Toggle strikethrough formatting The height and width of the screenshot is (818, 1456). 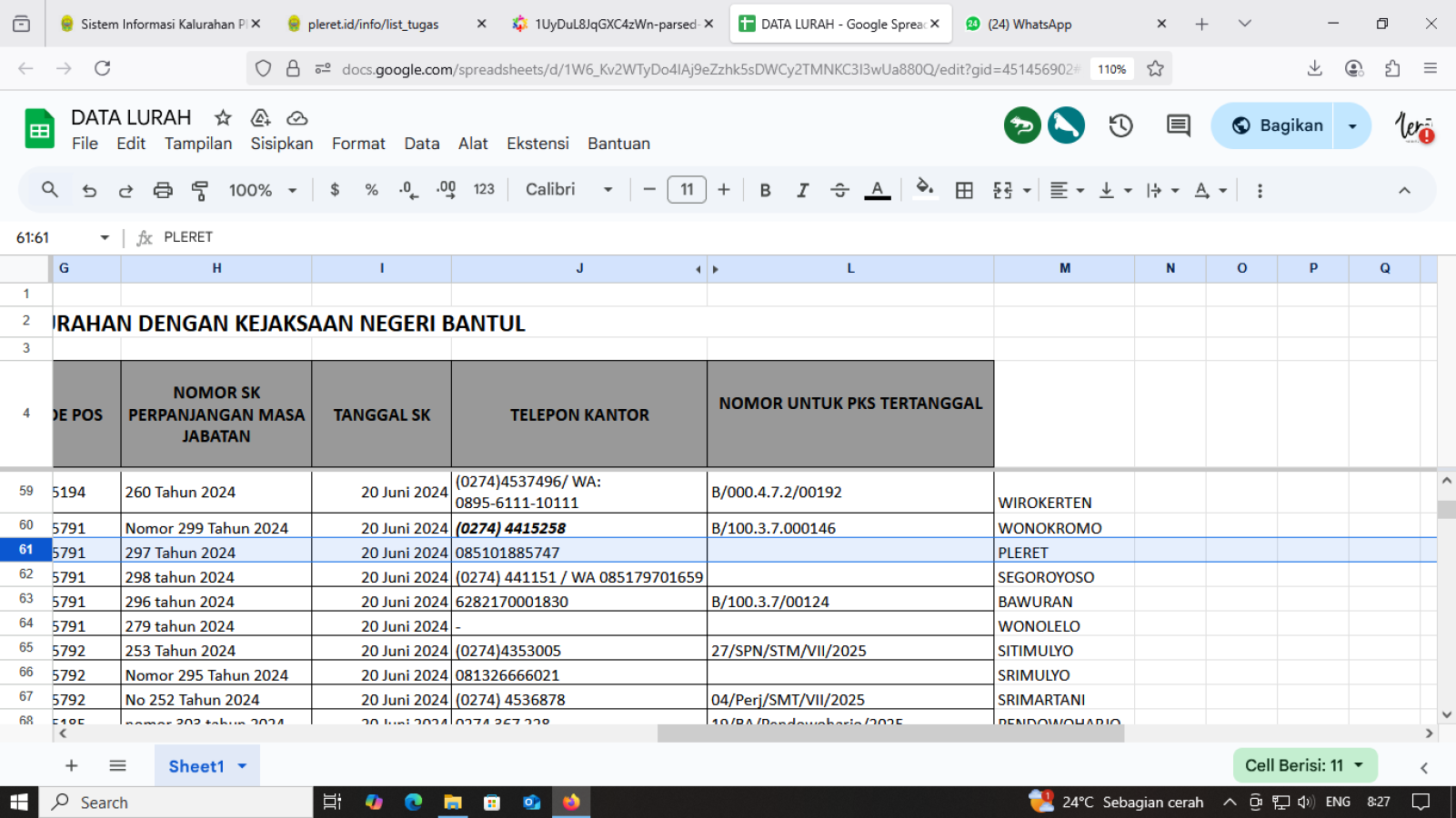click(x=839, y=190)
